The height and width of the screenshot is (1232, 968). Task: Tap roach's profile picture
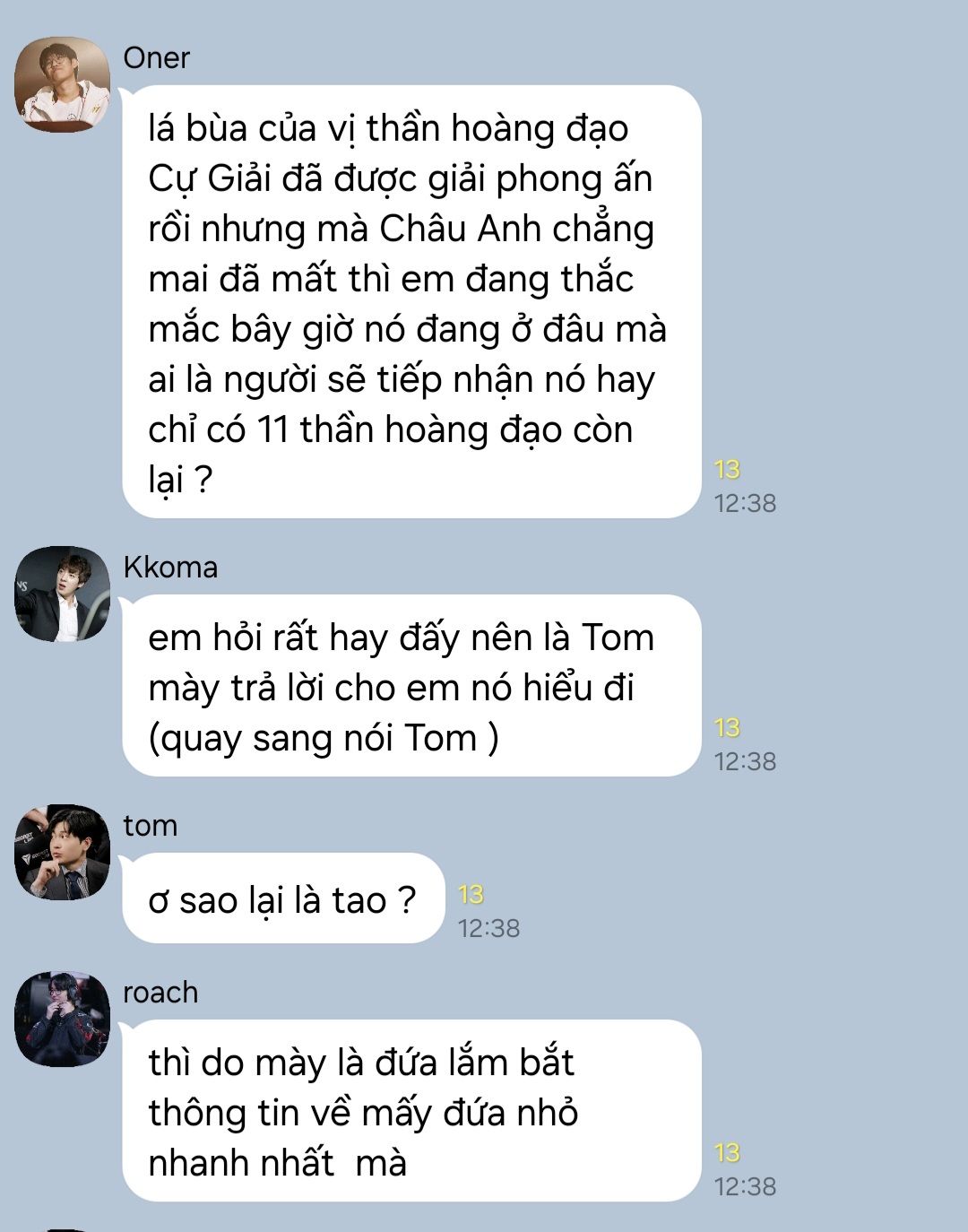(62, 1019)
